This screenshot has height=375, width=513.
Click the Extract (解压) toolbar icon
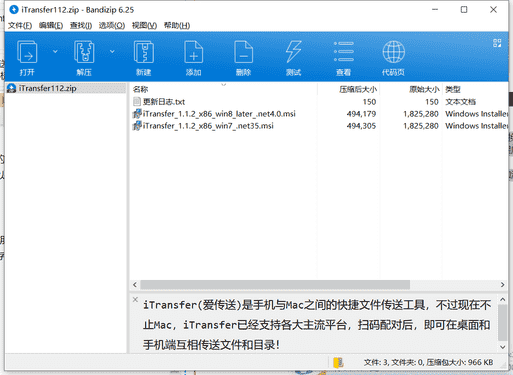point(84,52)
